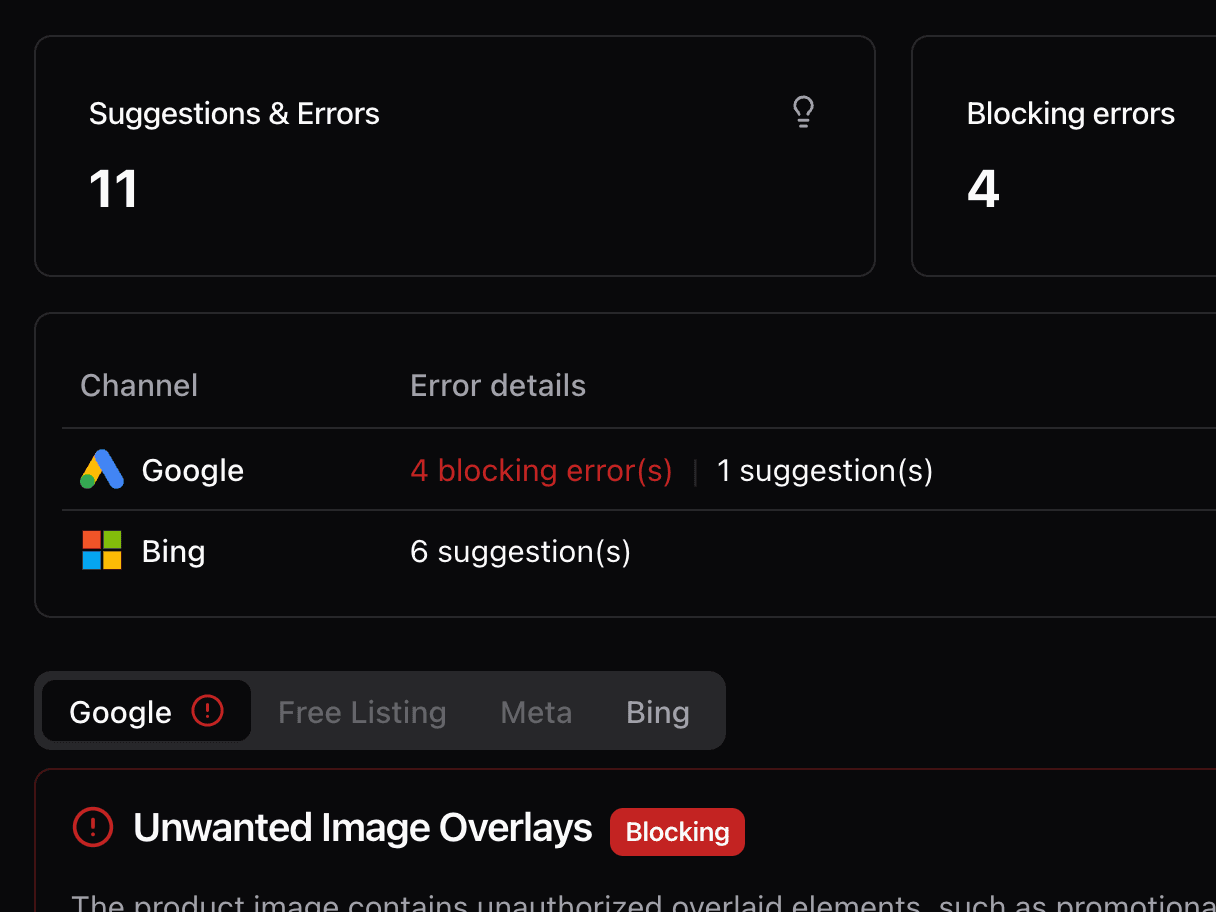Open Bing's 6 suggestion(s) details
Viewport: 1216px width, 912px height.
point(520,551)
